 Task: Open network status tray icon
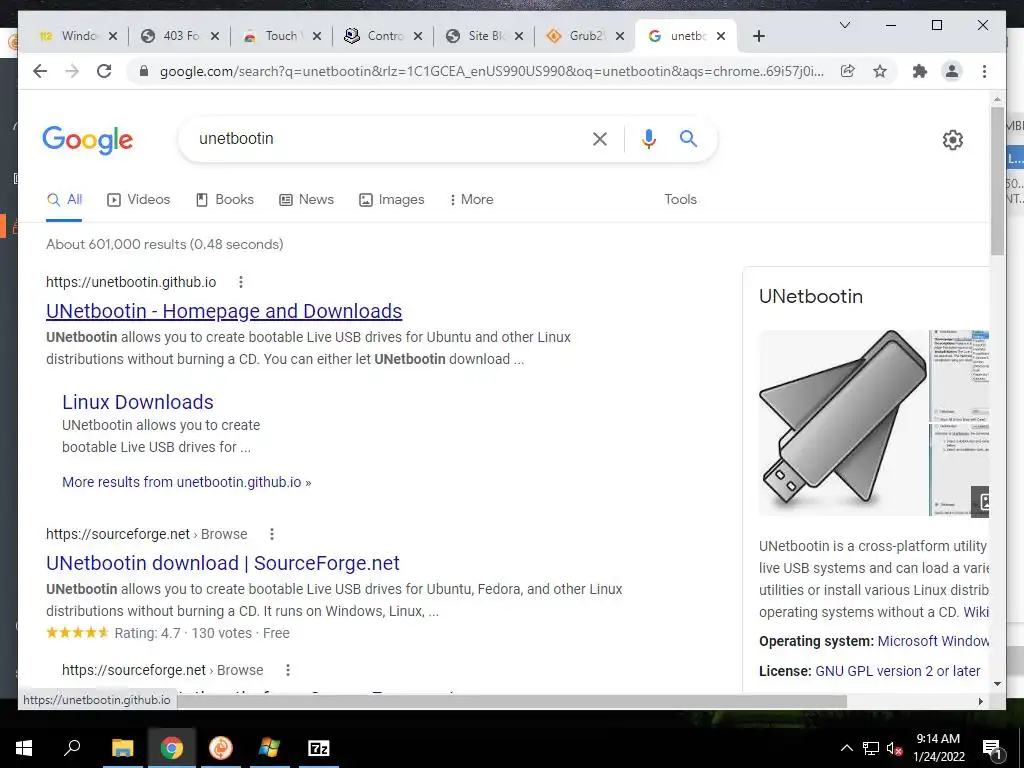coord(871,748)
